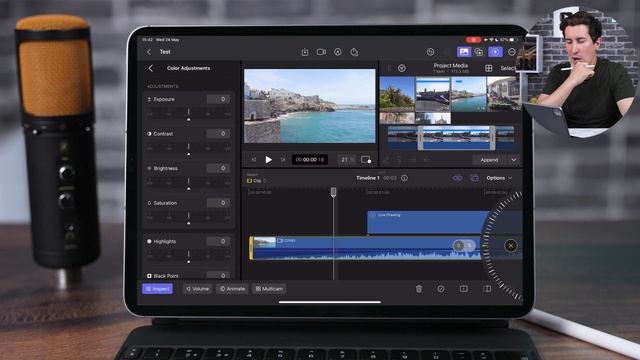Viewport: 640px width, 360px height.
Task: Toggle the timeline clip connection icon
Action: point(458,178)
